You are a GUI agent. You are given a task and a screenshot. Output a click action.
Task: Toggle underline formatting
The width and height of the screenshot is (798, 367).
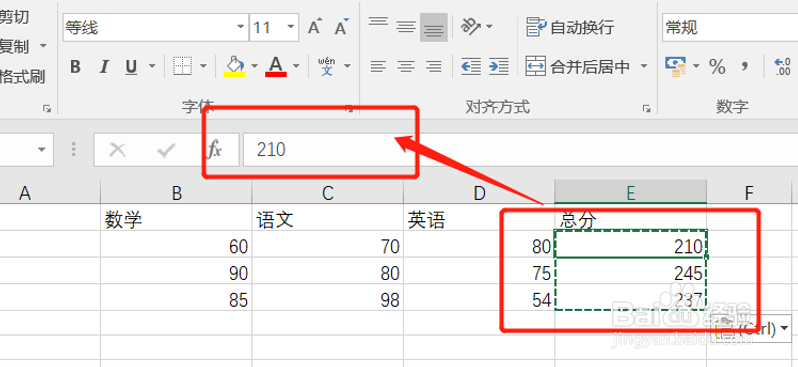pos(131,67)
